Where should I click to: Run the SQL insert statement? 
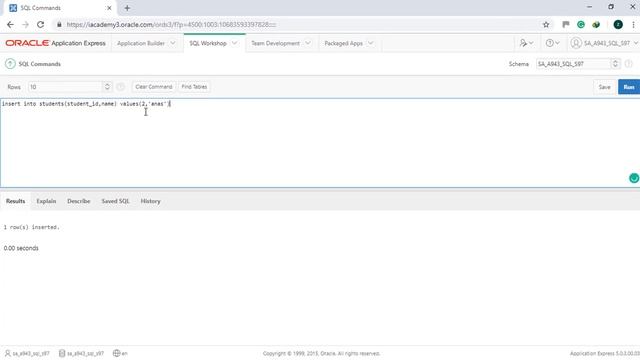point(629,87)
